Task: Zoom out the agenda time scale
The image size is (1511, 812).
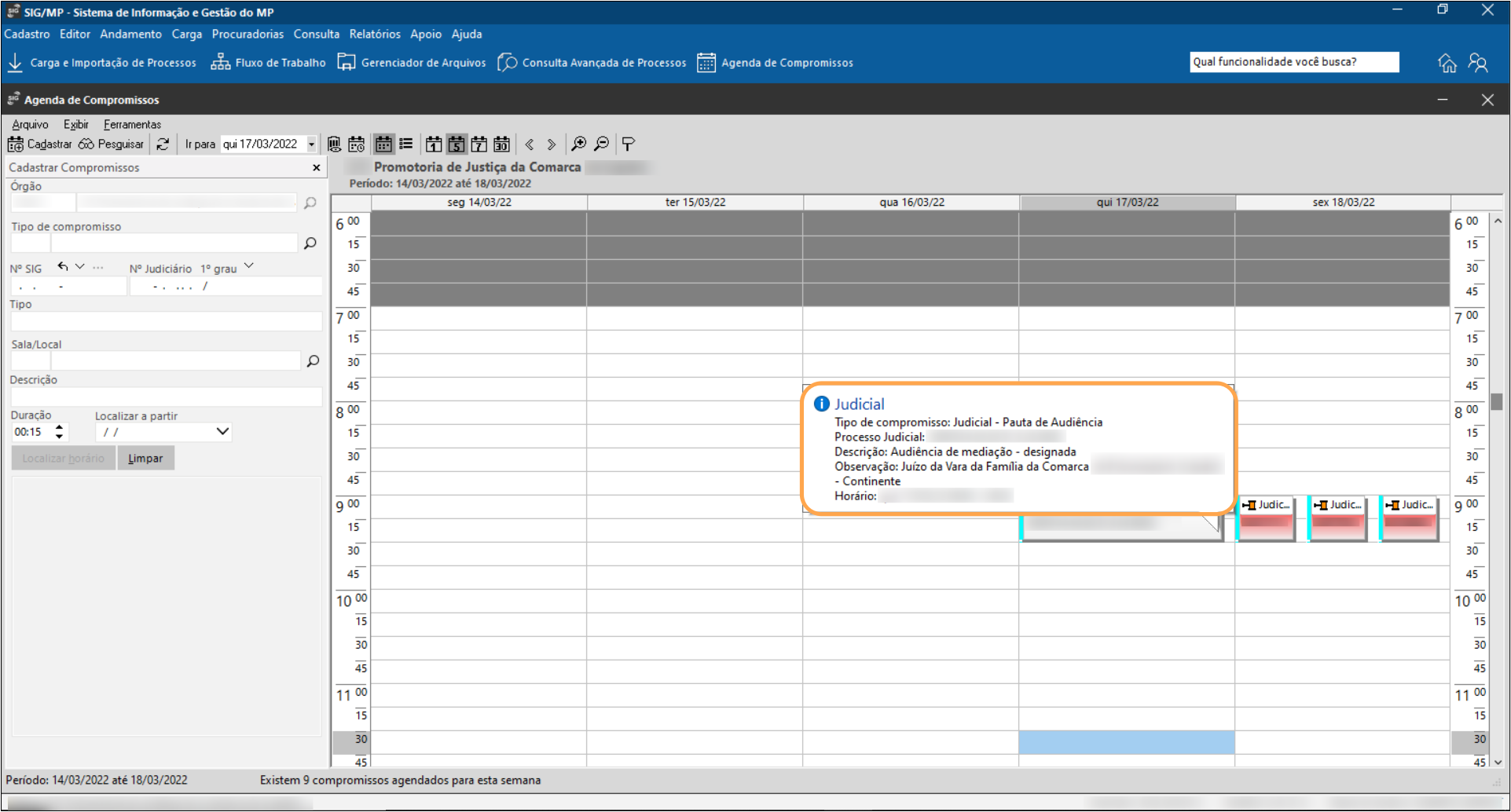Action: 601,144
